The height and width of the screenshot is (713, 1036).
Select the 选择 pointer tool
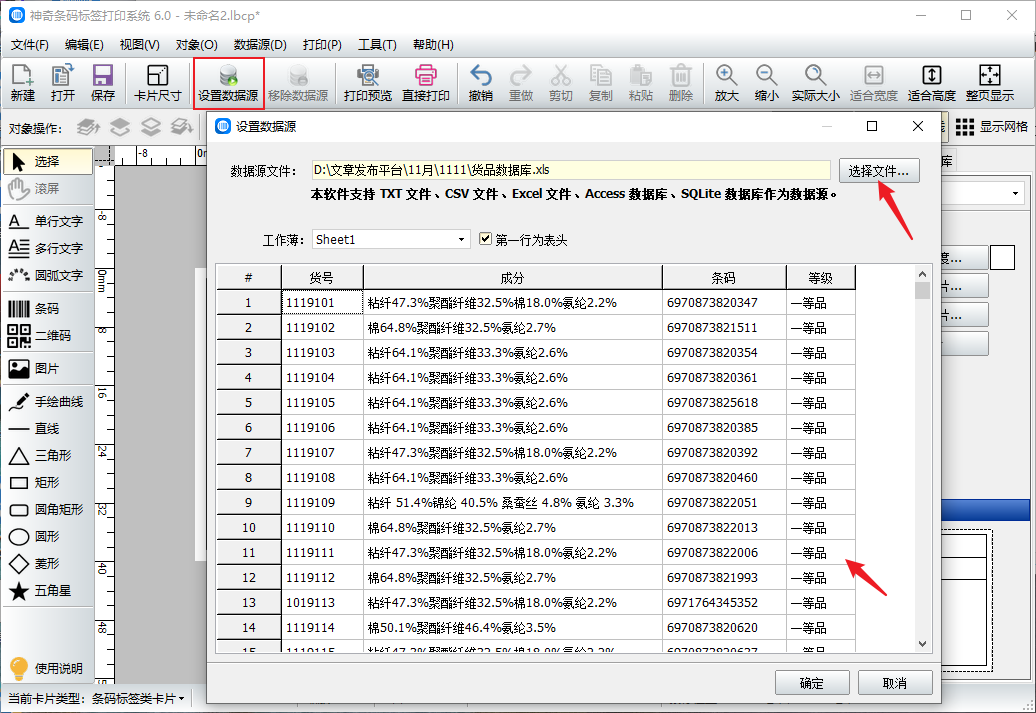click(48, 161)
